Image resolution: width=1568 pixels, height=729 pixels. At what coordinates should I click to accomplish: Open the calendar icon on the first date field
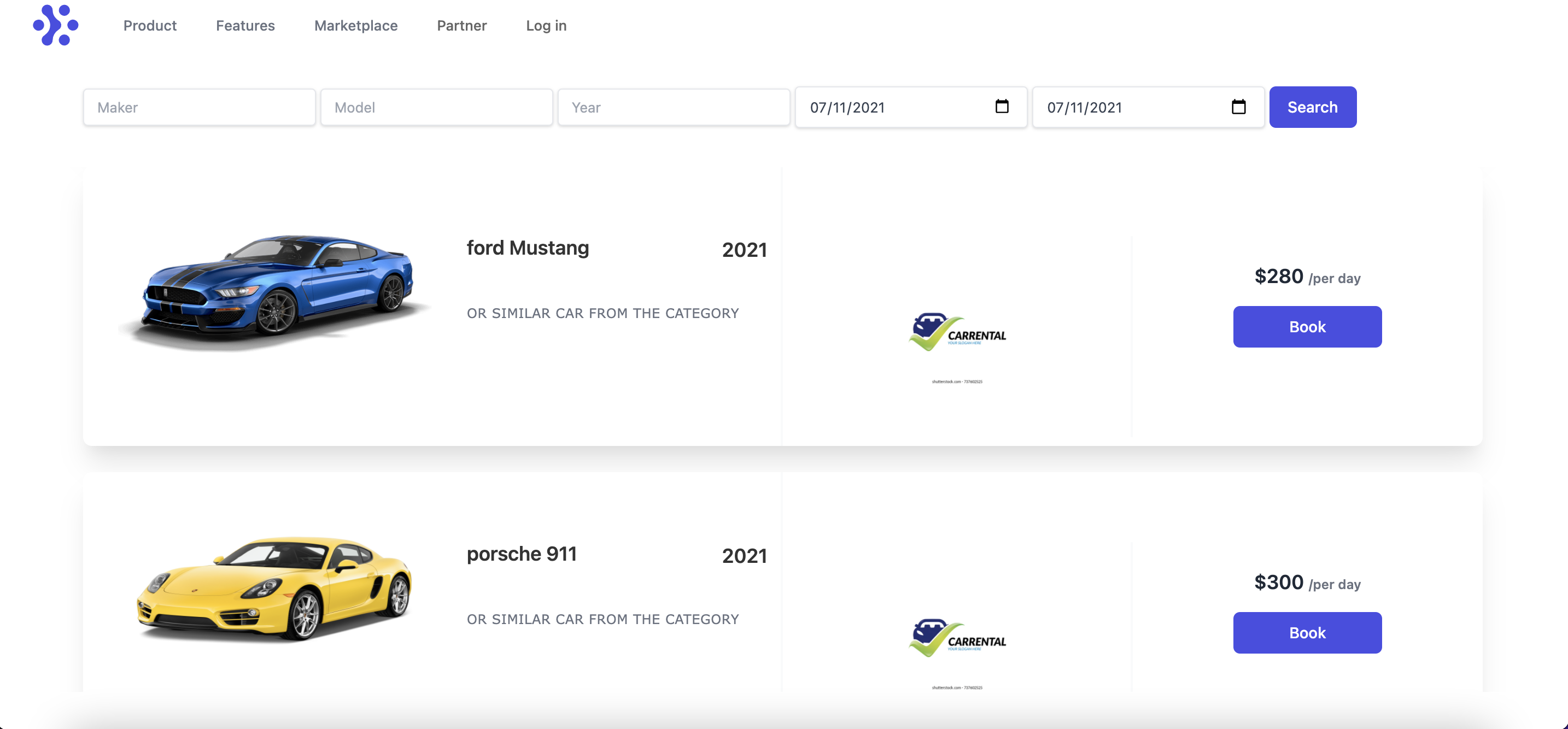1002,107
